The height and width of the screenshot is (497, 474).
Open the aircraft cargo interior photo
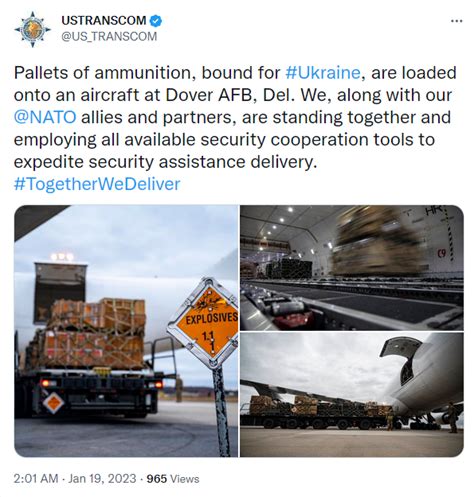[352, 268]
